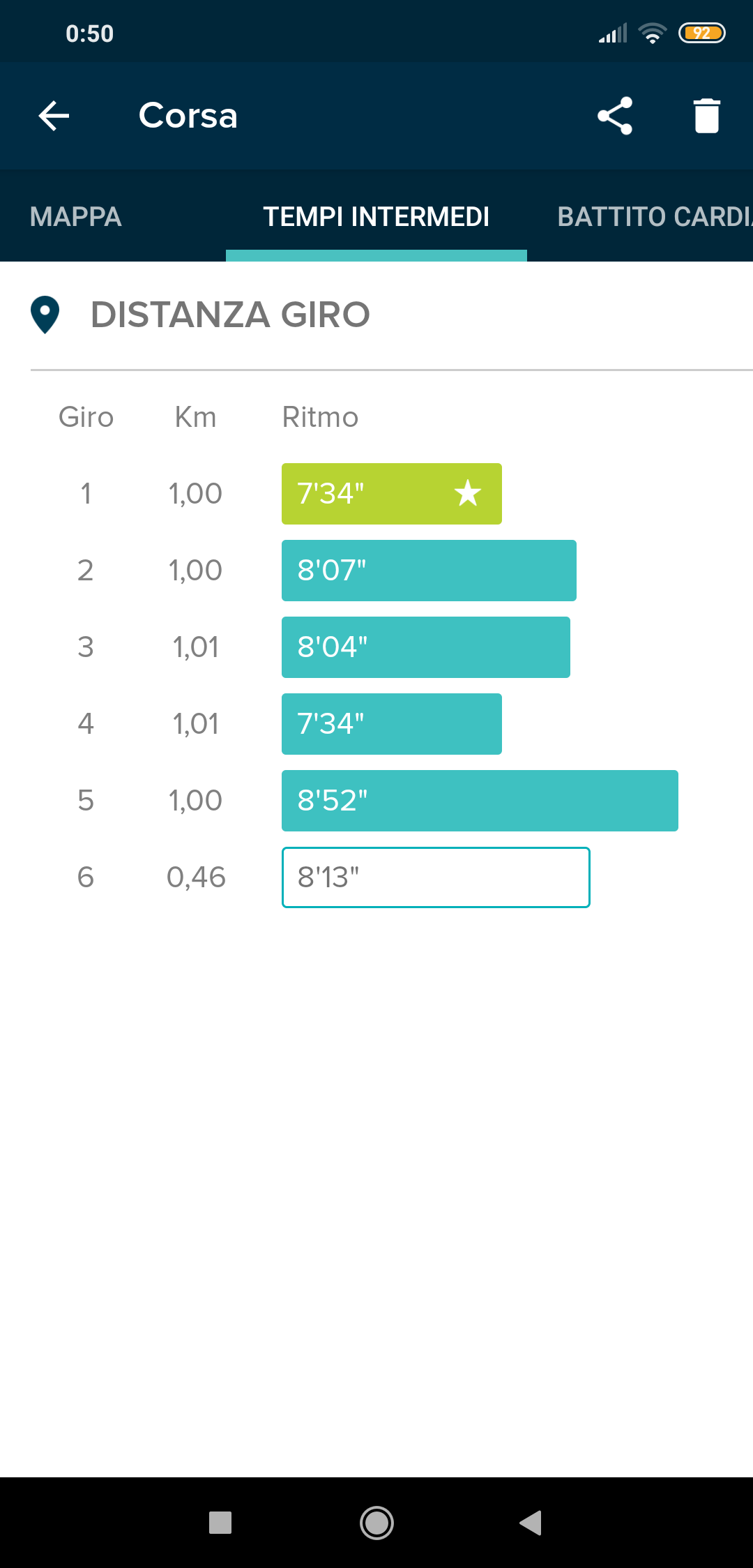This screenshot has height=1568, width=753.
Task: Tap the best lap star icon
Action: 468,494
